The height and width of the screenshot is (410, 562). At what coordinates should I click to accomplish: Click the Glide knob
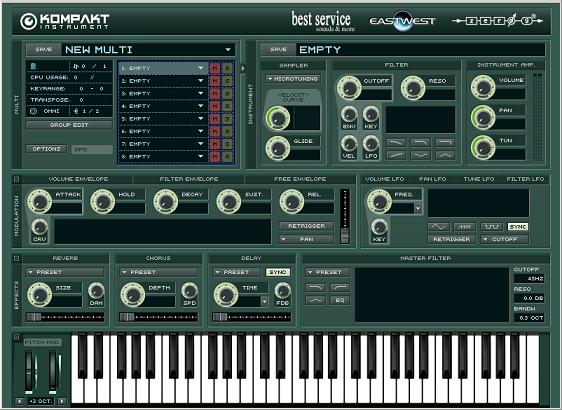point(278,148)
